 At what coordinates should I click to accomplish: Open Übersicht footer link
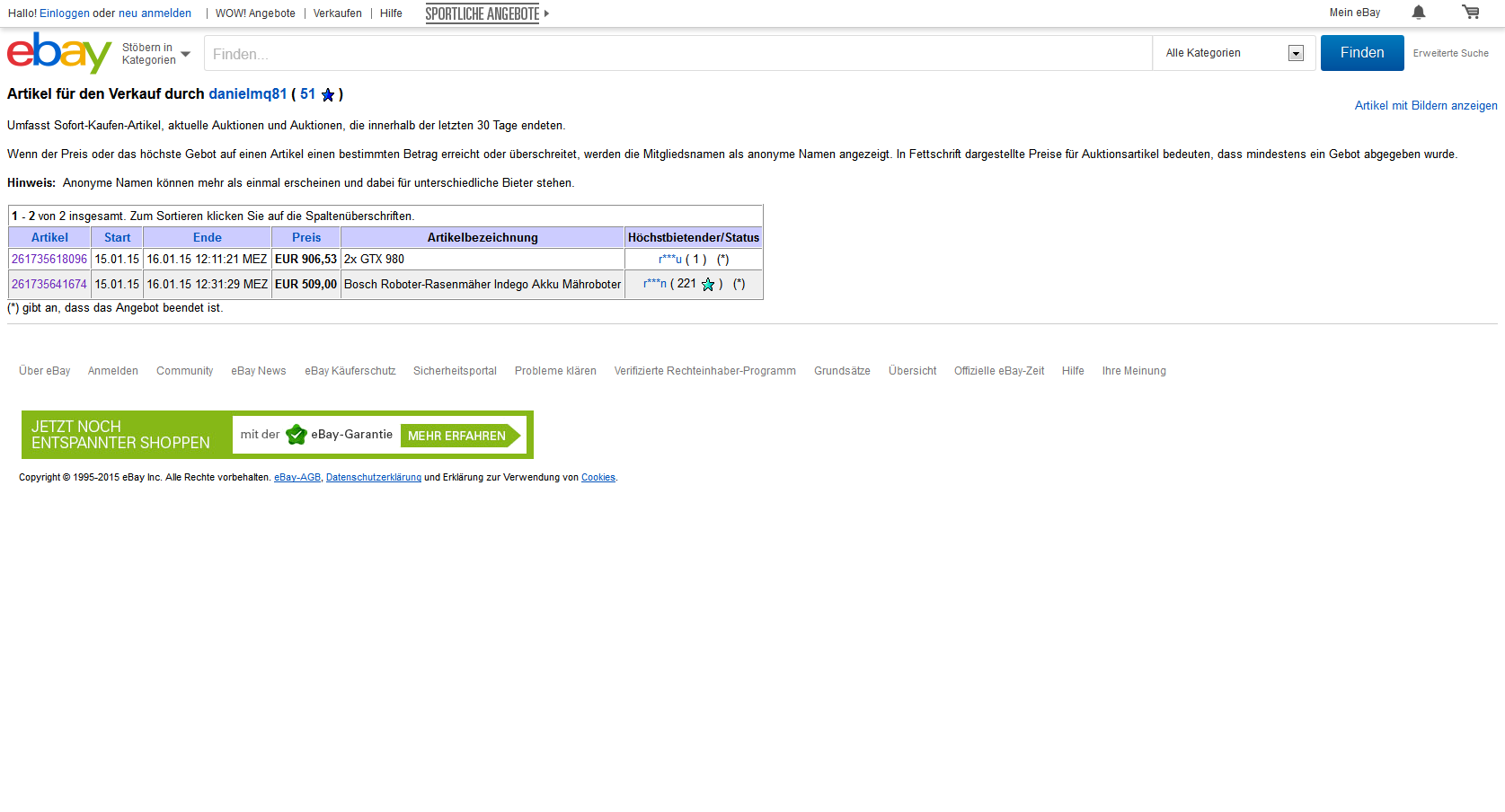point(912,371)
